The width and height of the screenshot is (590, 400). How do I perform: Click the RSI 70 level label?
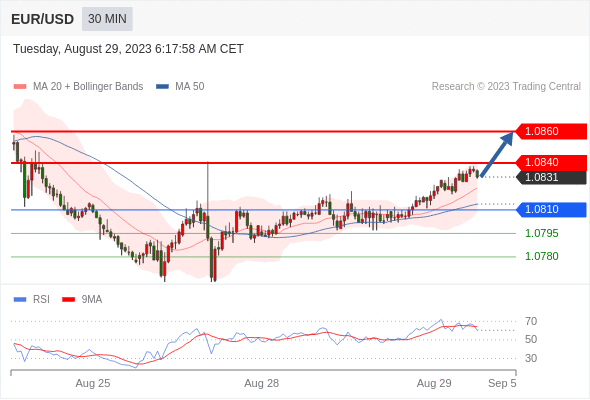(x=531, y=321)
